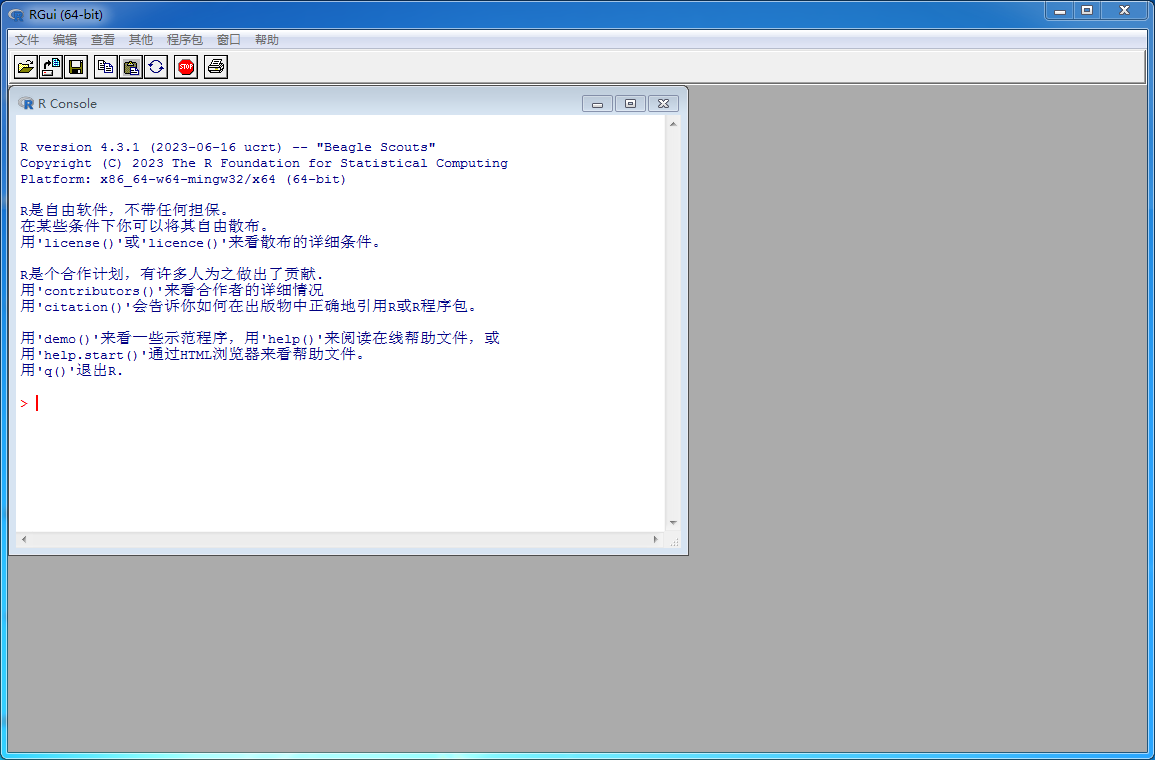
Task: Minimize the R Console child window
Action: (x=597, y=104)
